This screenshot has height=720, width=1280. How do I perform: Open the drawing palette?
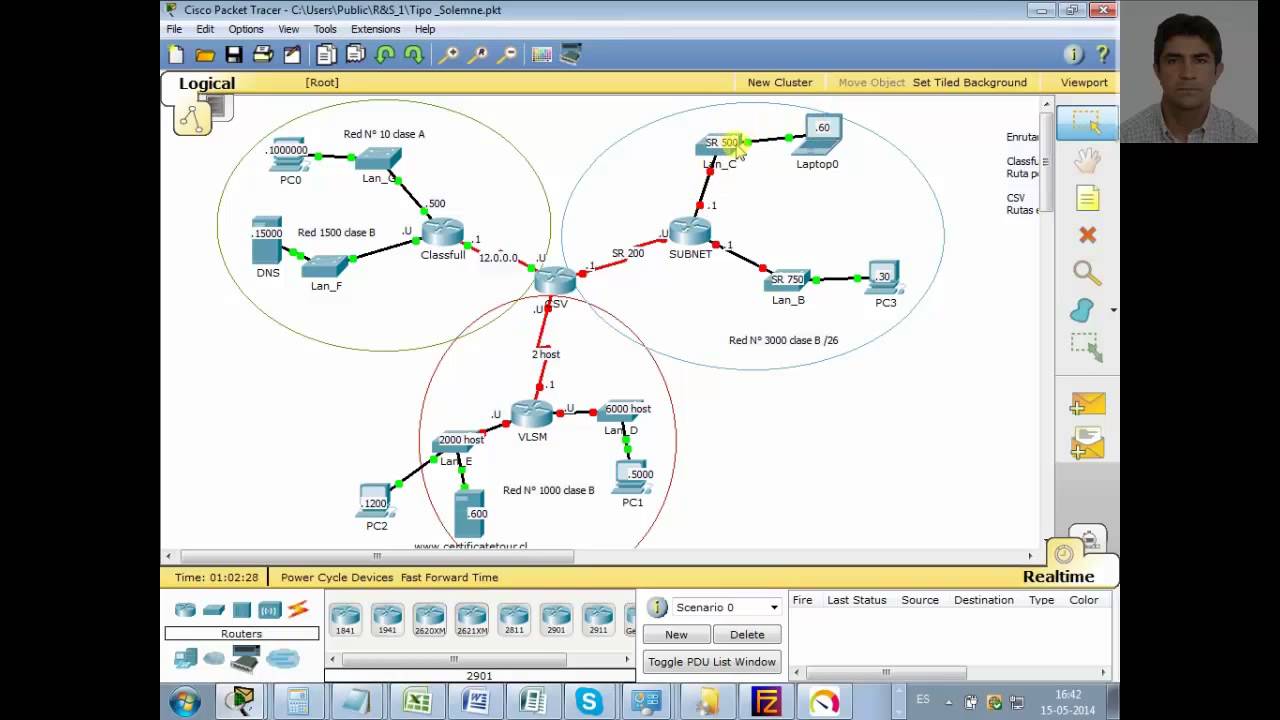[x=542, y=55]
